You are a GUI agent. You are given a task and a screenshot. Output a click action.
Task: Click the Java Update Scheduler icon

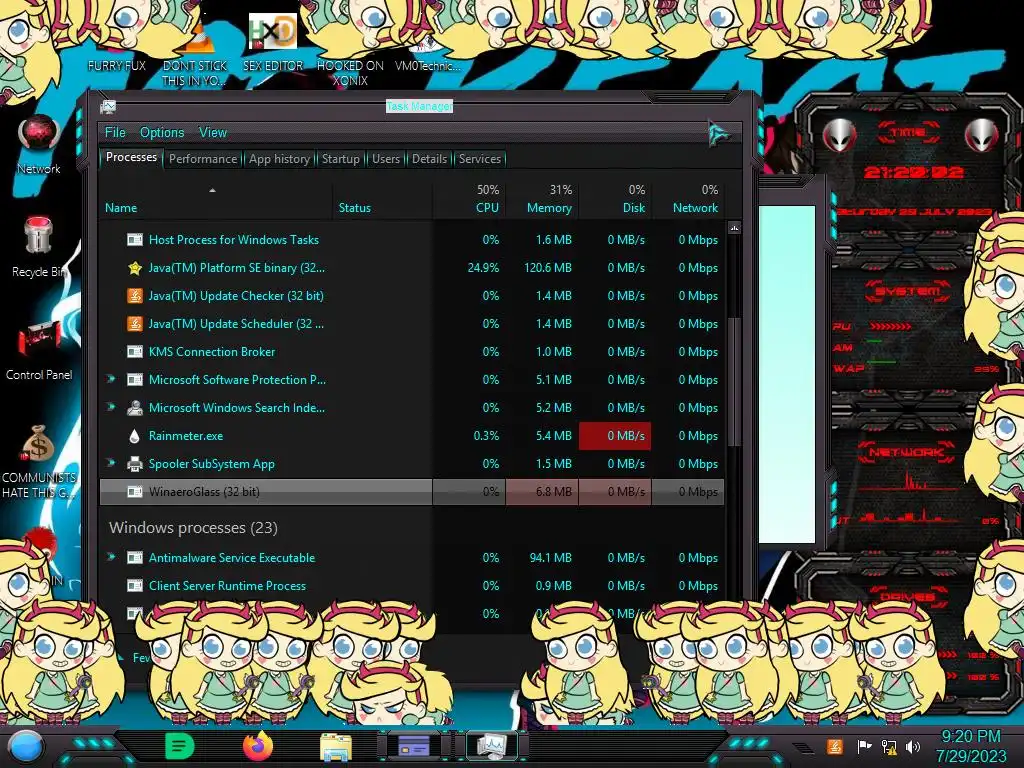135,324
